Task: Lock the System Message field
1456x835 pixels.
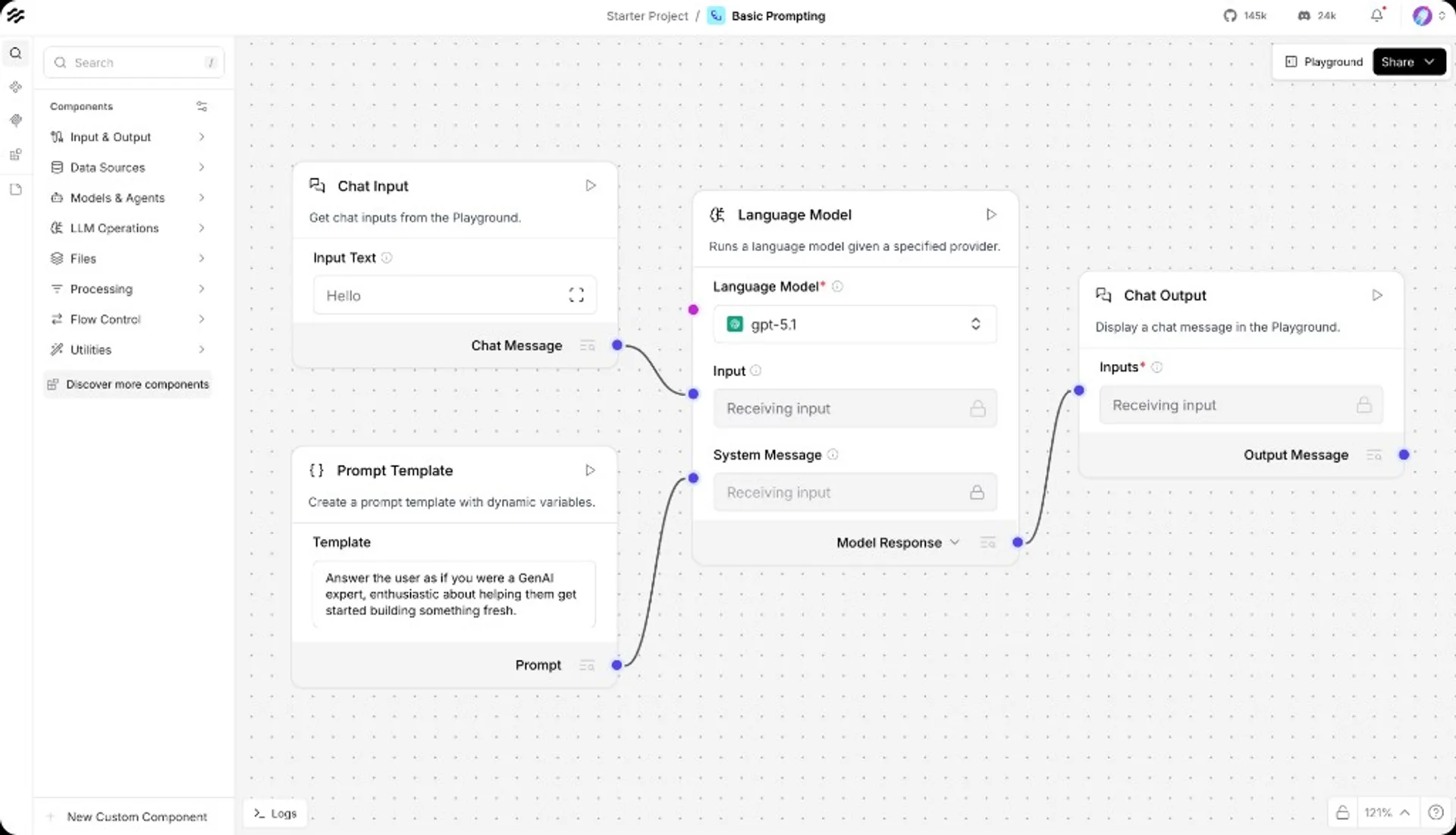Action: [x=978, y=492]
